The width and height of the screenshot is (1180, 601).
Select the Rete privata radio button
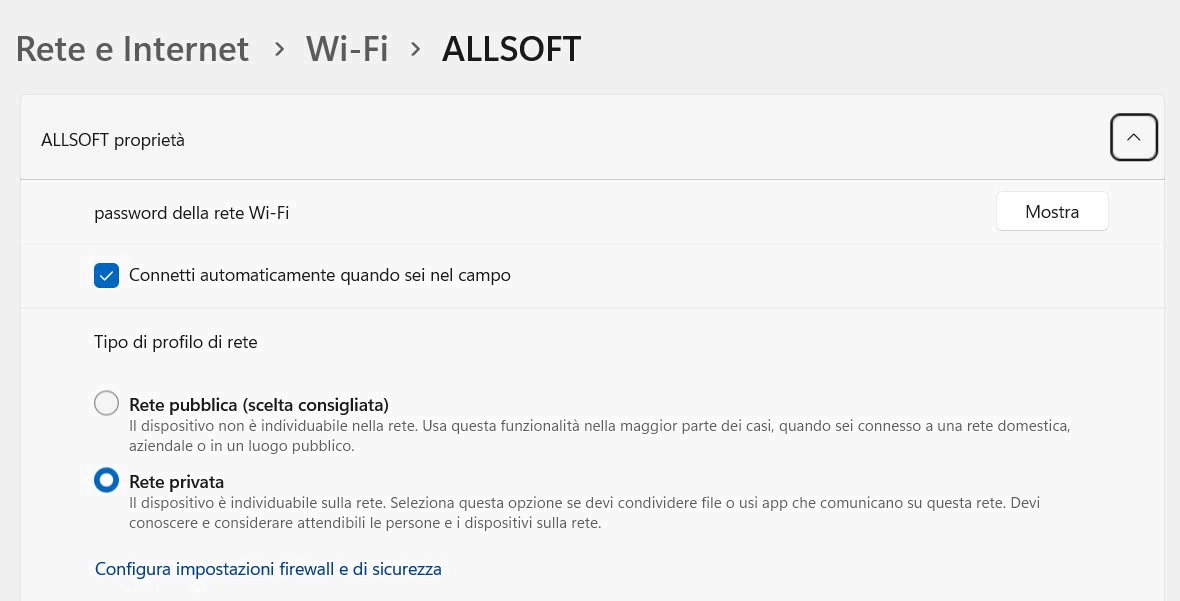(x=106, y=481)
